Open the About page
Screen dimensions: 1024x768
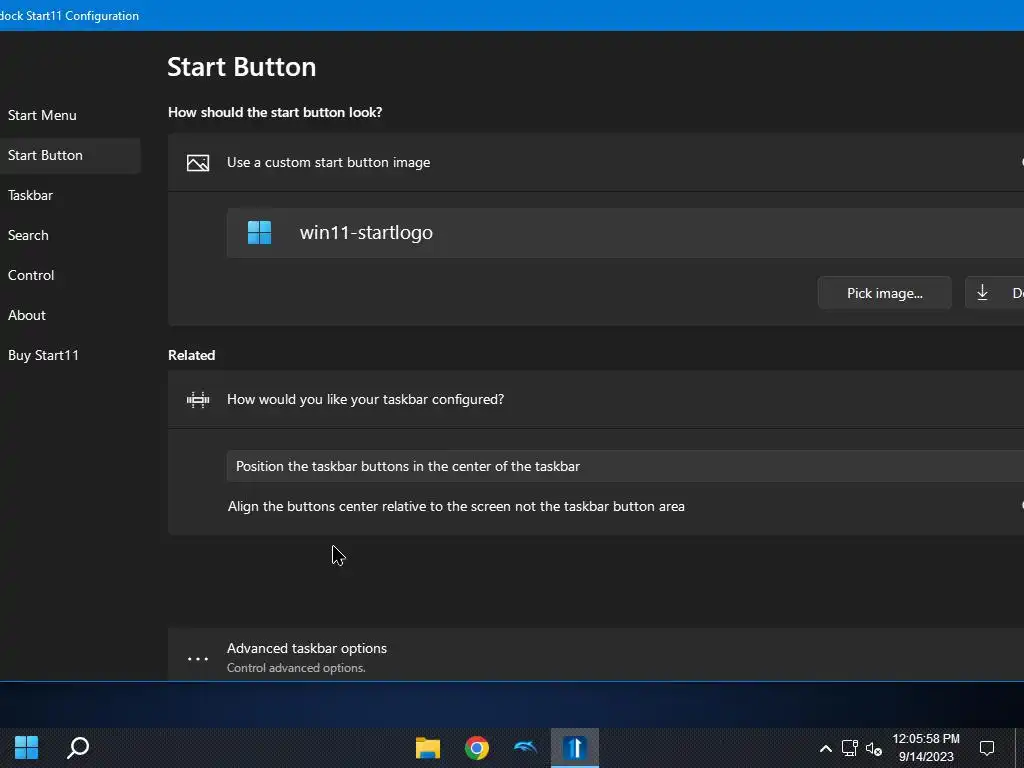point(27,315)
